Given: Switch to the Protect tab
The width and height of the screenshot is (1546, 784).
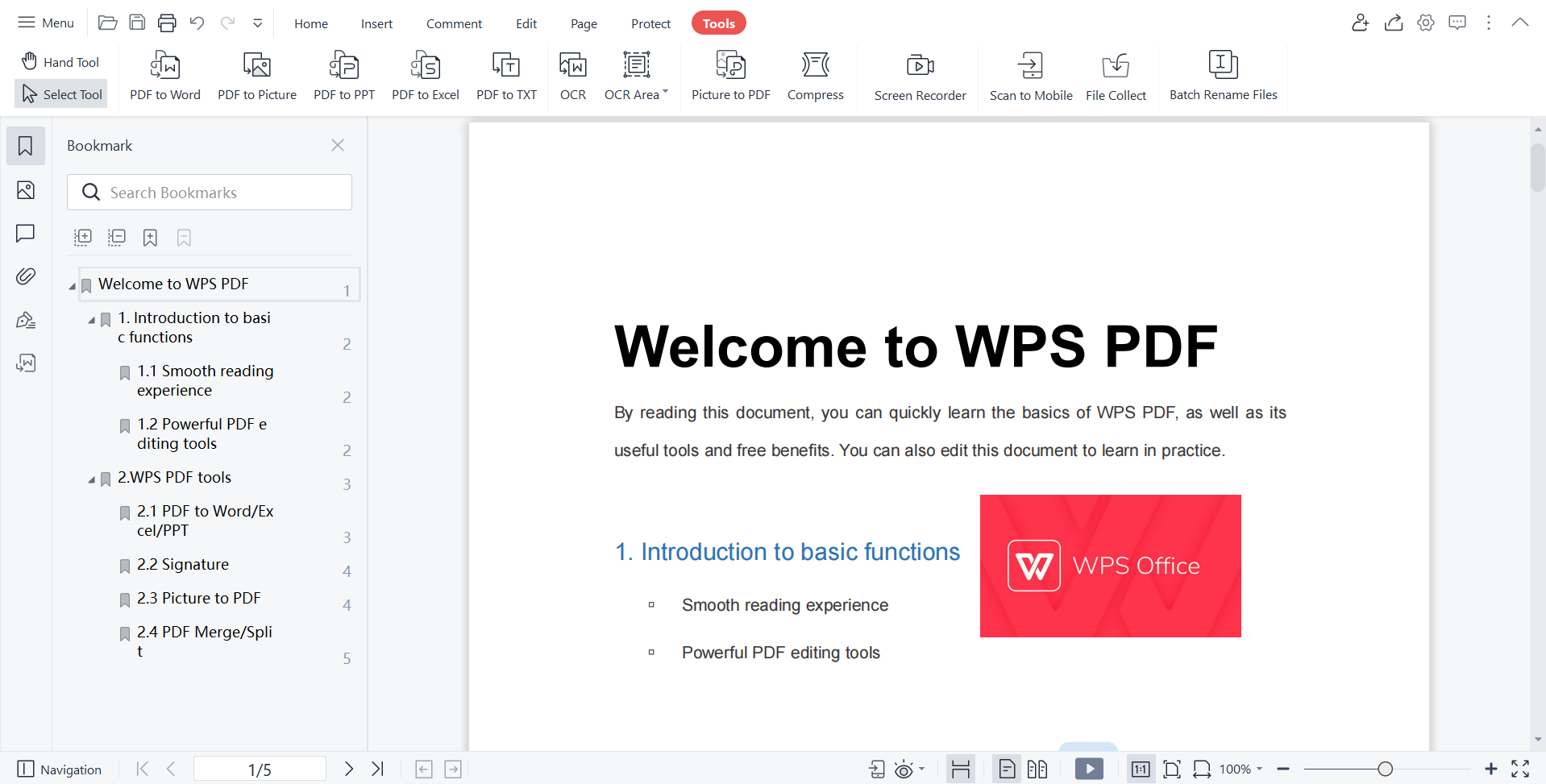Looking at the screenshot, I should click(x=650, y=23).
